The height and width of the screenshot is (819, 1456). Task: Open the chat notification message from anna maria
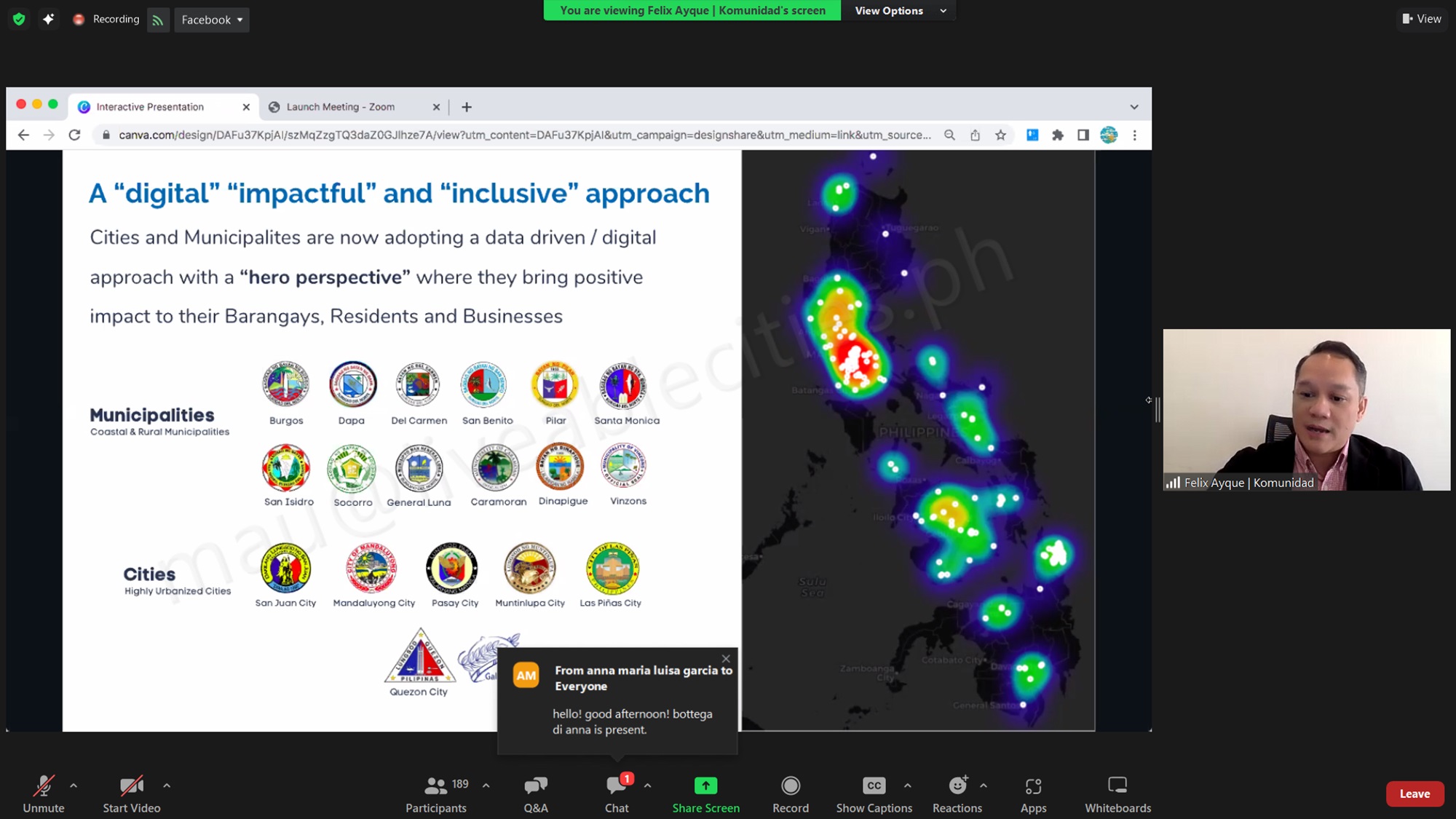(617, 700)
